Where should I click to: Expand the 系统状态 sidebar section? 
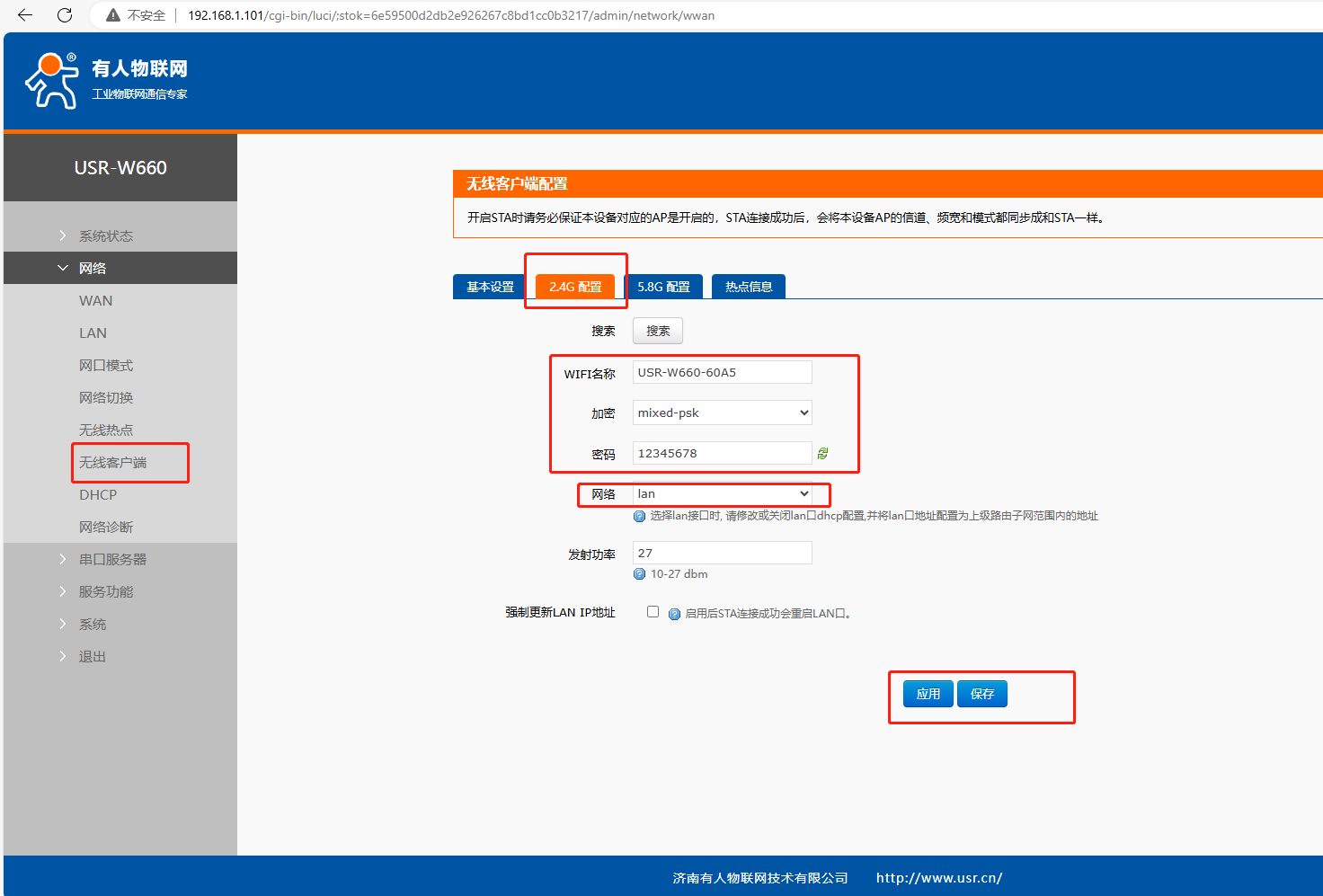(x=105, y=235)
